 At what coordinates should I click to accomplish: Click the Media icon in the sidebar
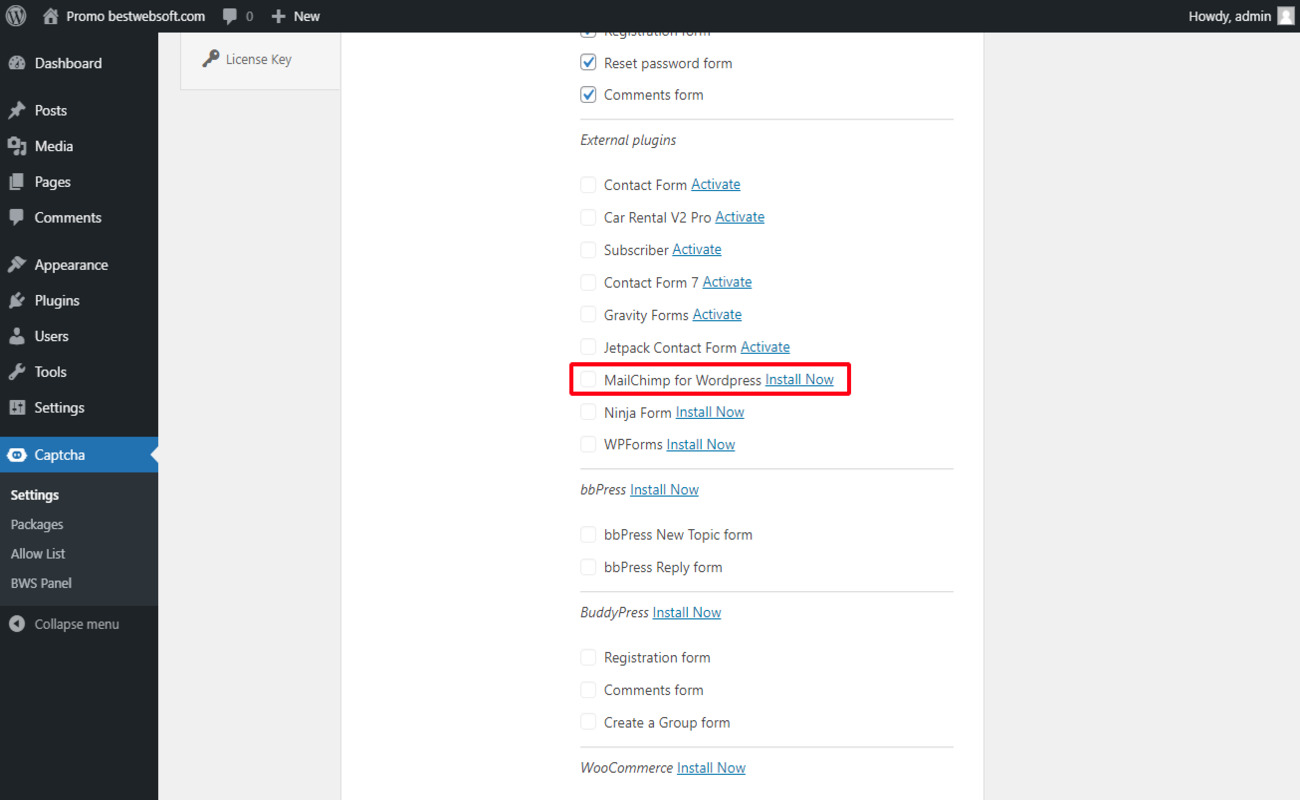point(17,146)
